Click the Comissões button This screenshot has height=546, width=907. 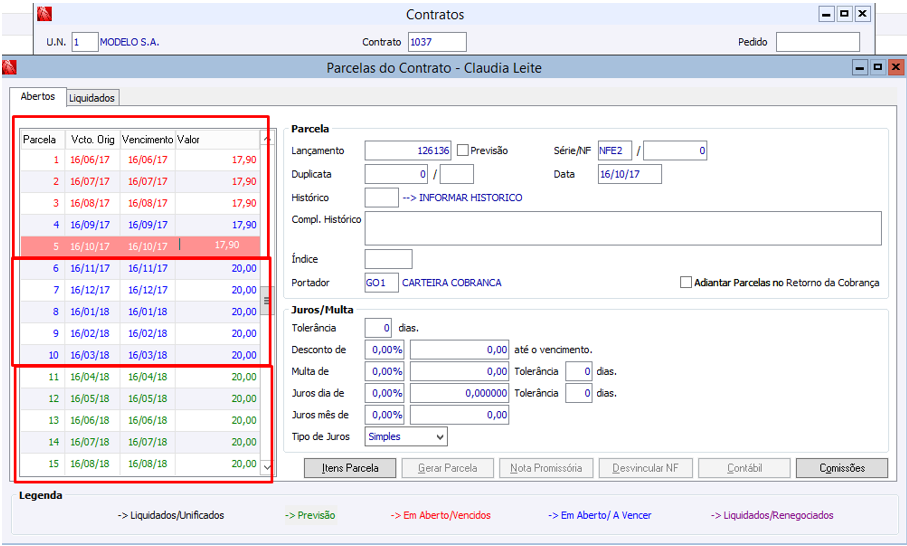click(842, 468)
